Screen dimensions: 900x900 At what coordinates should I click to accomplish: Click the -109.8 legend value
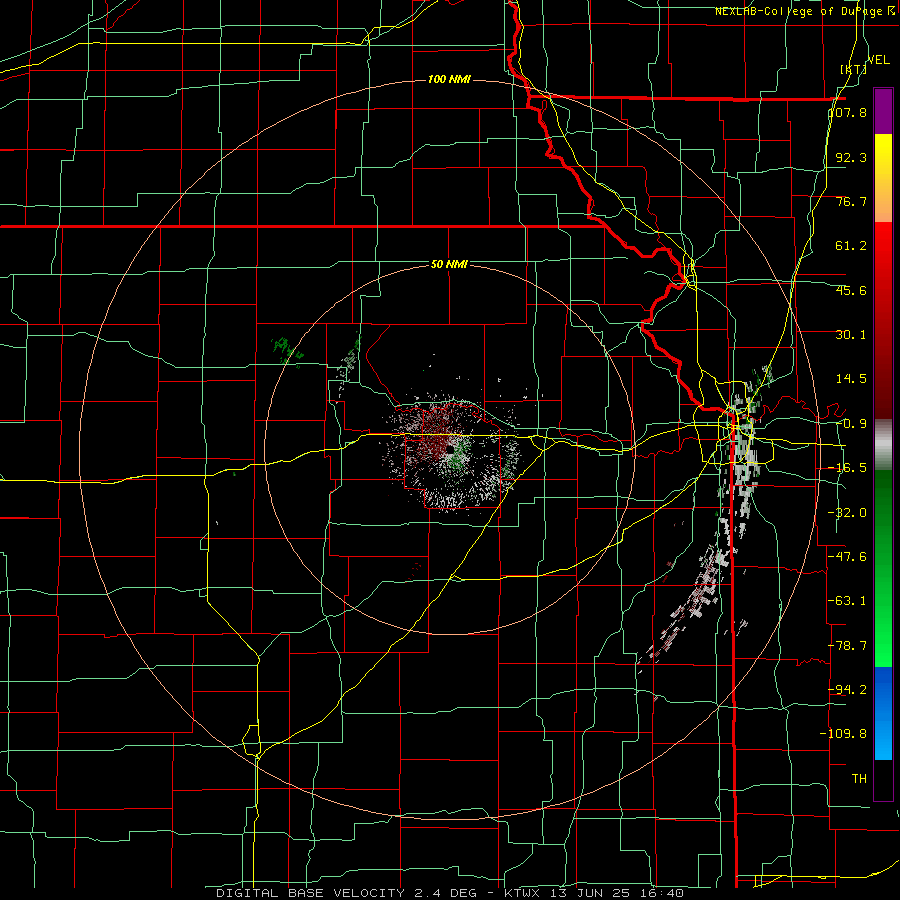843,734
